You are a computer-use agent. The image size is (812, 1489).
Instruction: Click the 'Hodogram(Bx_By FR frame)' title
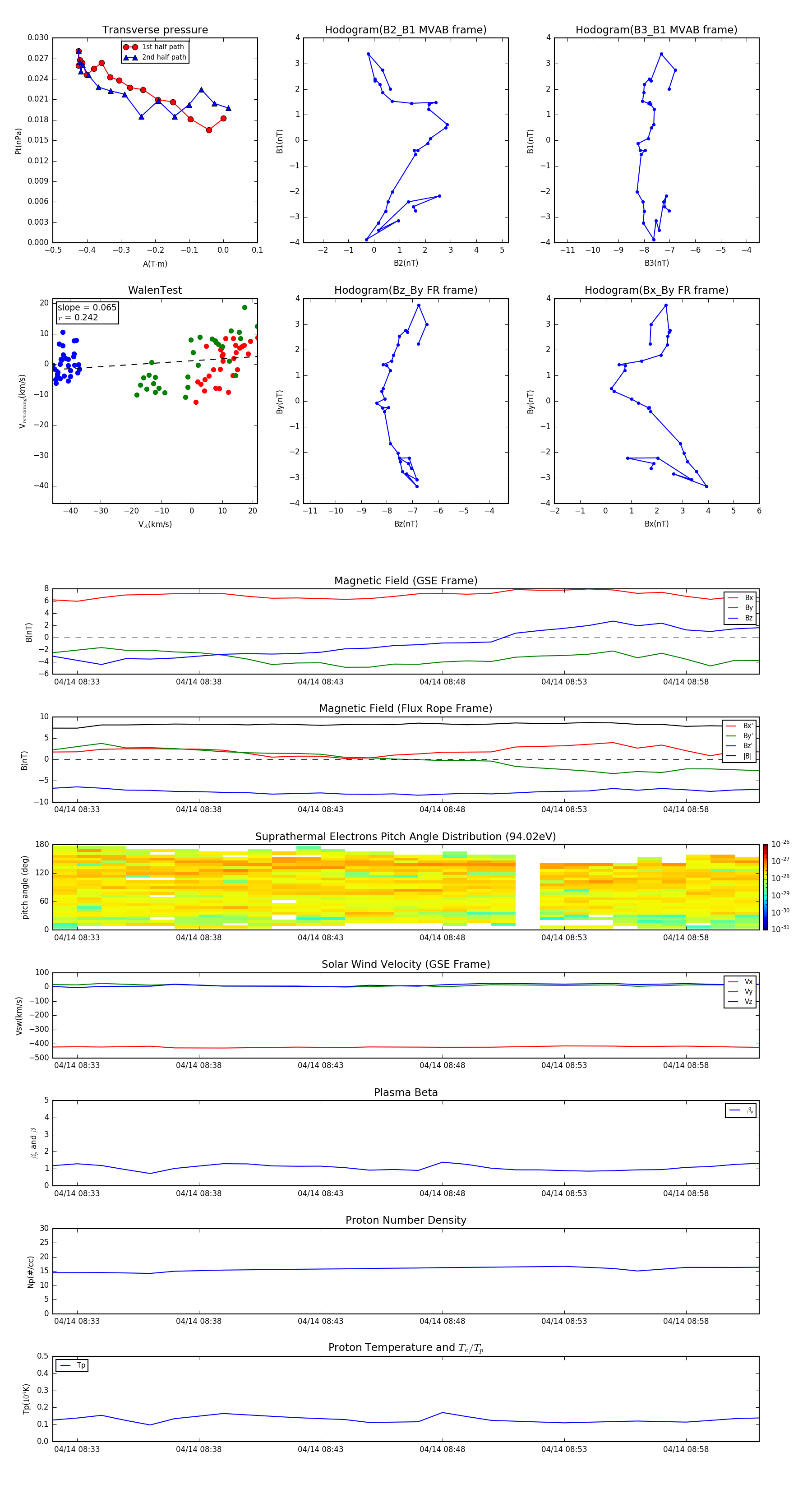tap(656, 290)
